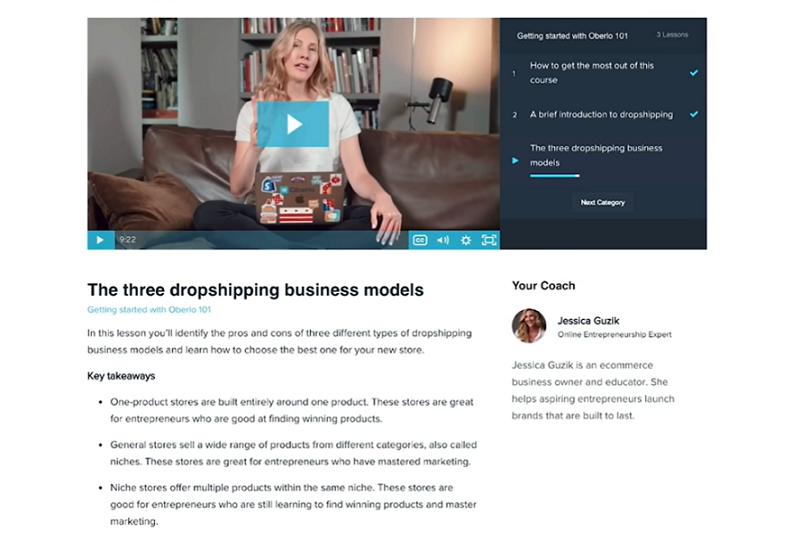The image size is (801, 540).
Task: Click the video progress bar timeline
Action: pyautogui.click(x=261, y=240)
